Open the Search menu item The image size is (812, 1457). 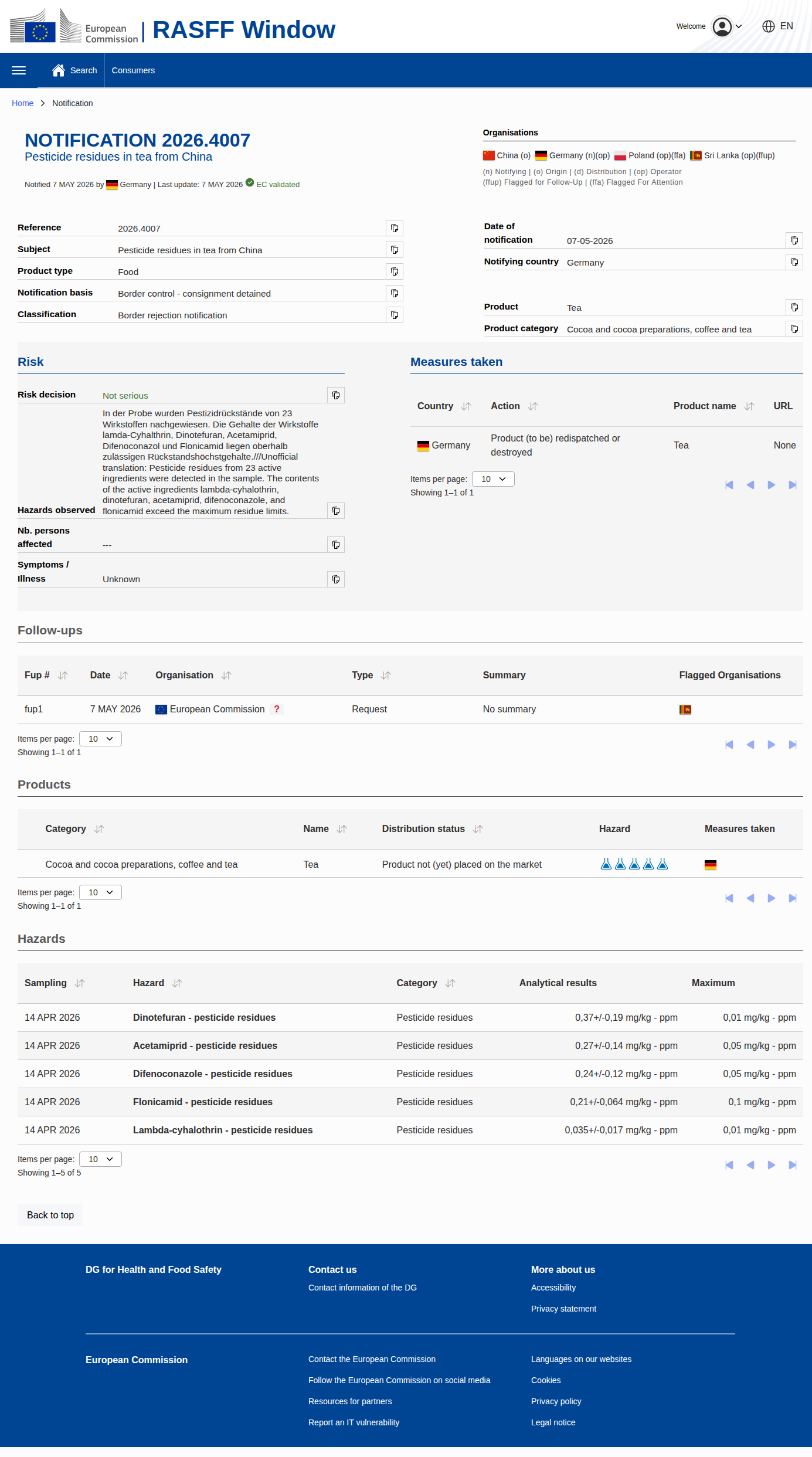click(x=84, y=70)
